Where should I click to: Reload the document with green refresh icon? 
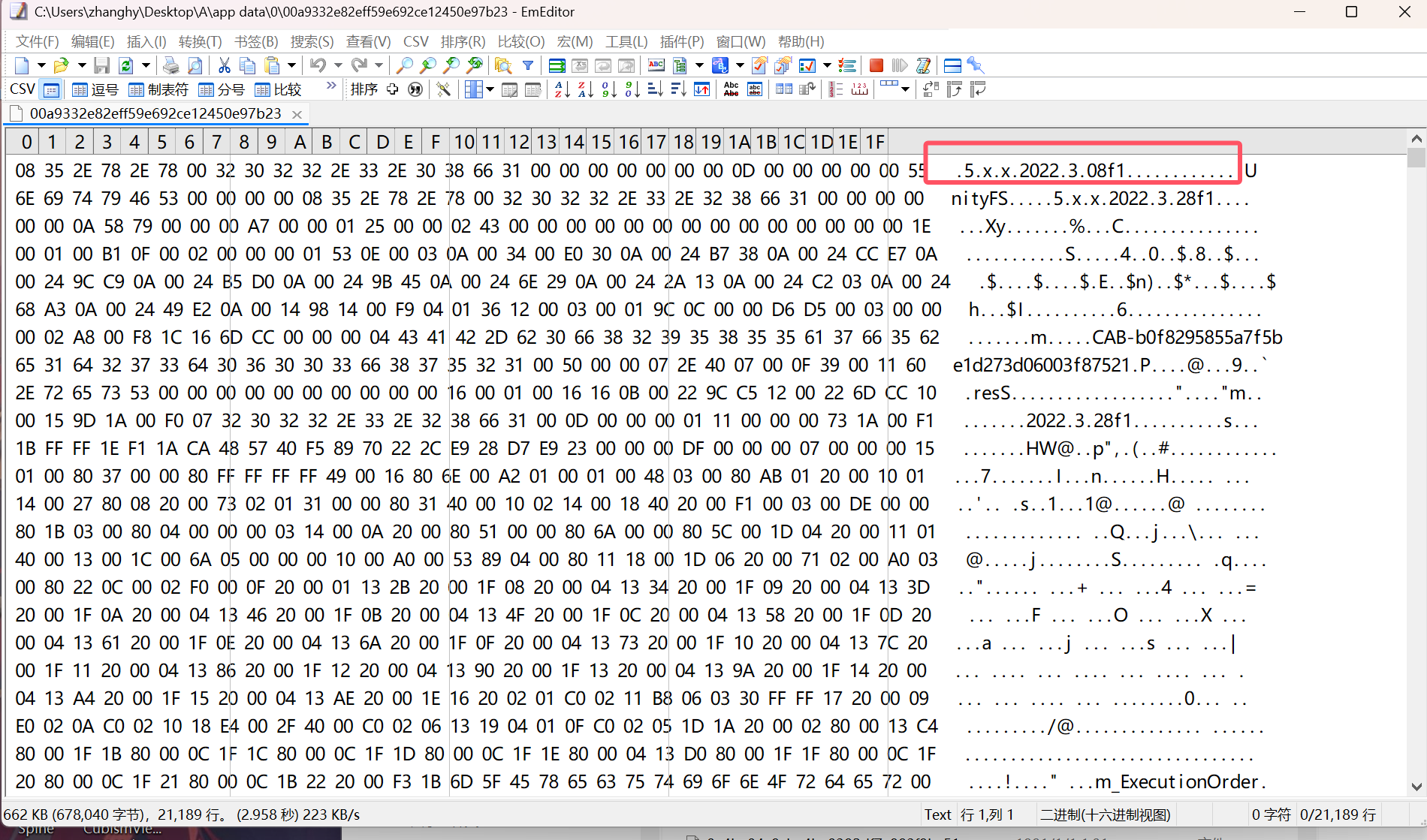pos(125,65)
